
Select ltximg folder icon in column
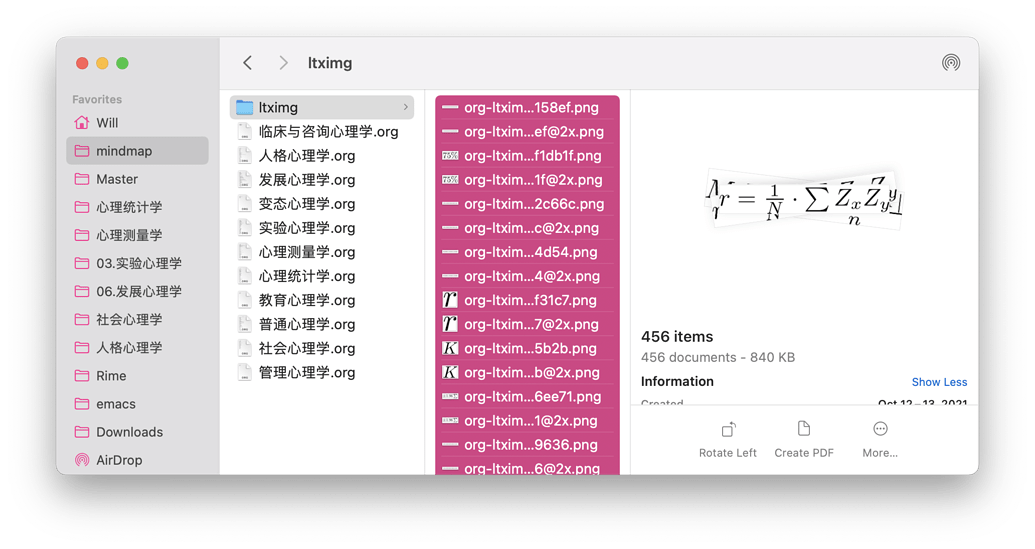coord(244,107)
